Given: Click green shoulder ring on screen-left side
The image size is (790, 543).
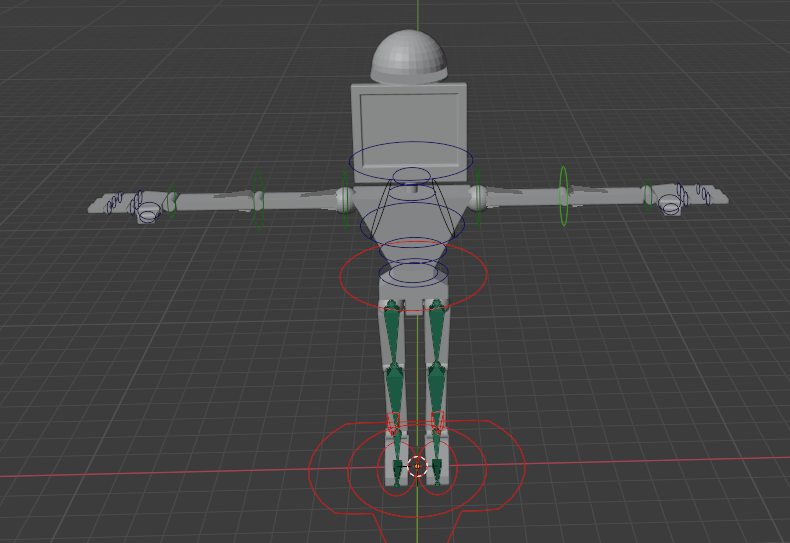Looking at the screenshot, I should pyautogui.click(x=345, y=193).
